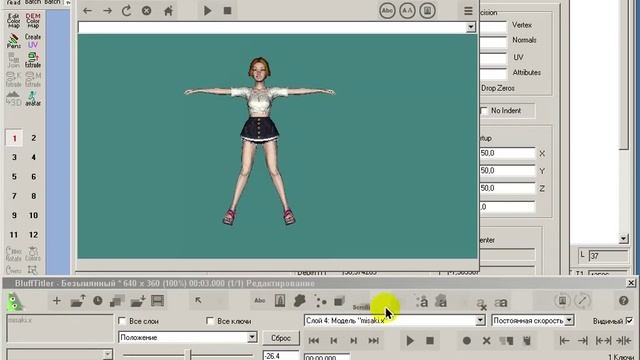Open the empty dropdown below misaki.x box
640x360 pixels.
107,354
